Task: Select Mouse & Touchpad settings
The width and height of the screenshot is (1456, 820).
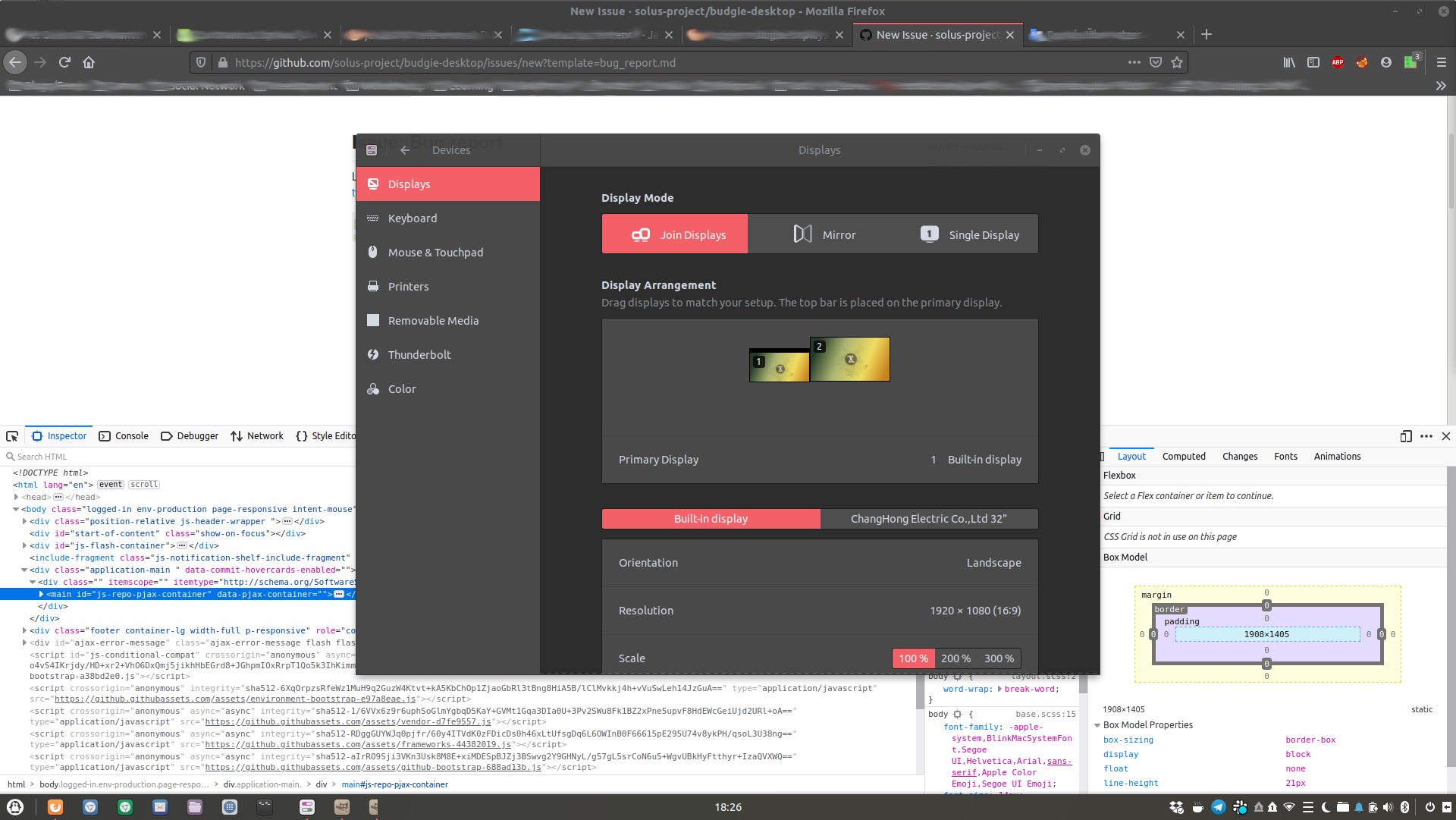Action: [x=436, y=252]
